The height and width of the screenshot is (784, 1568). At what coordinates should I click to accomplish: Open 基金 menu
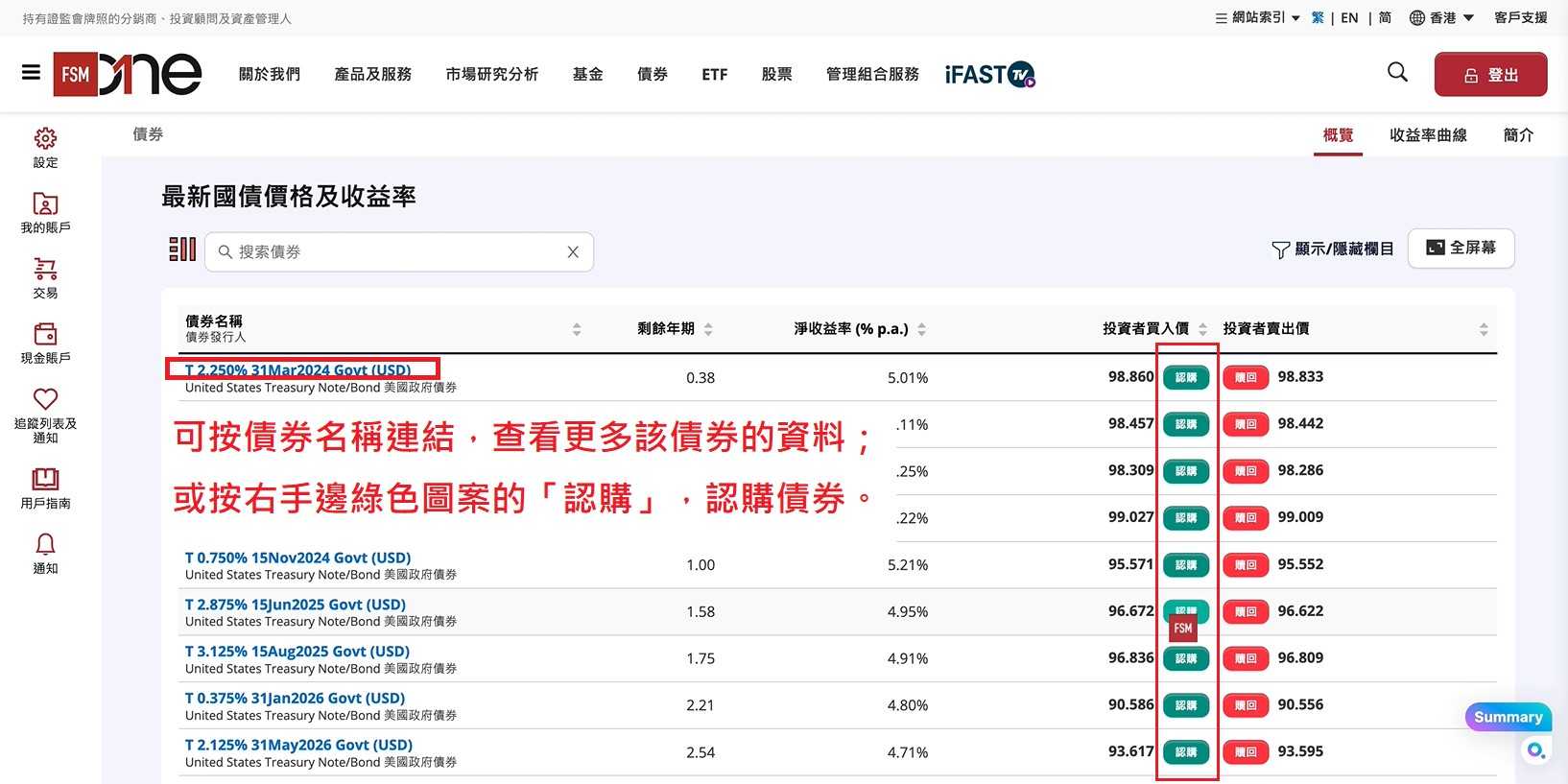[x=588, y=74]
